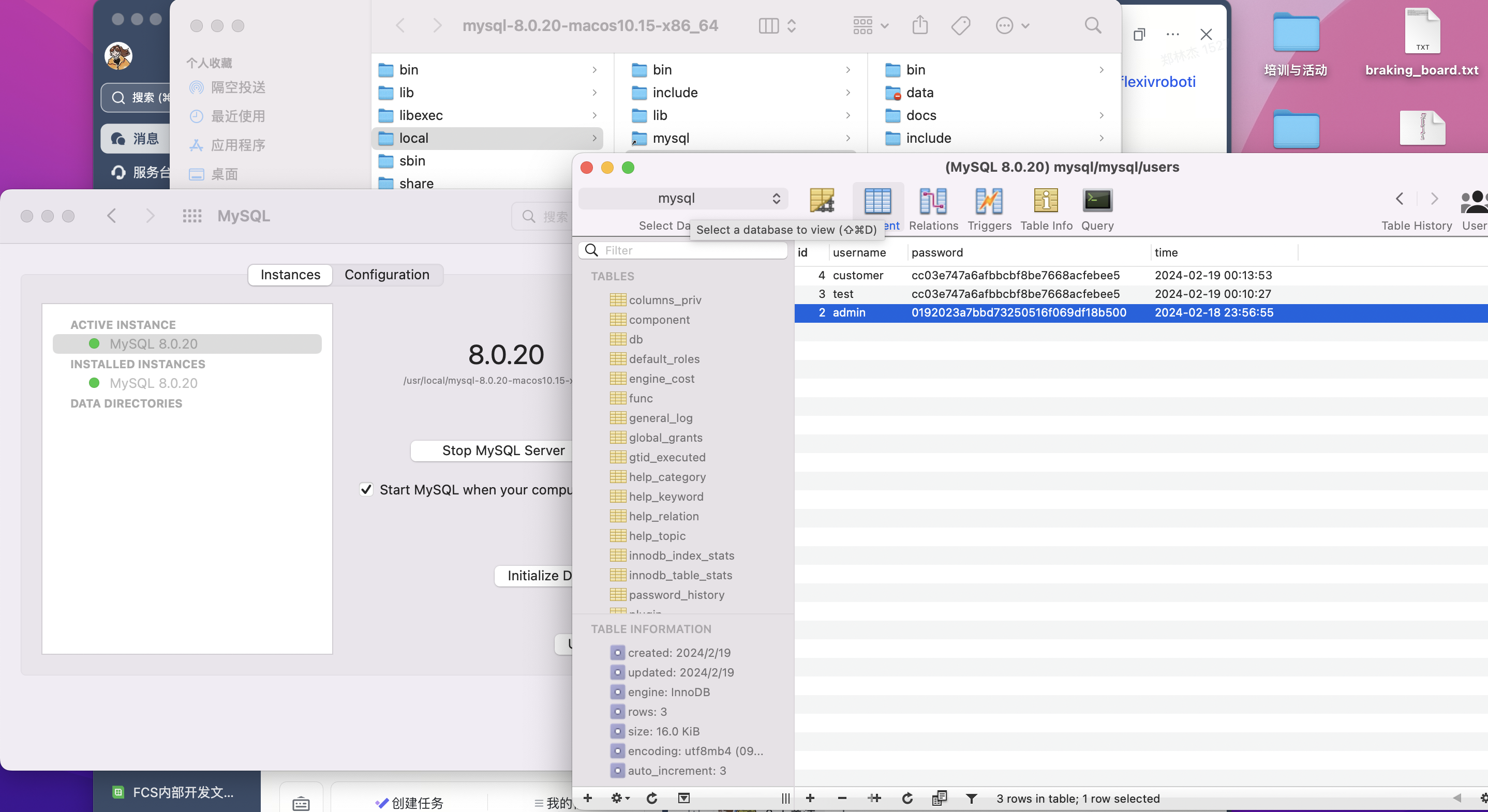Switch to Content view icon
This screenshot has width=1488, height=812.
(x=877, y=202)
